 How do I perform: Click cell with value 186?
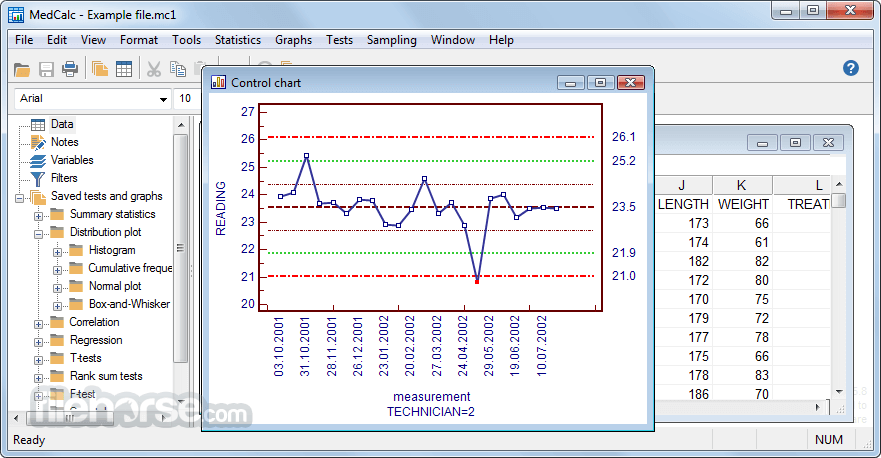tap(698, 394)
